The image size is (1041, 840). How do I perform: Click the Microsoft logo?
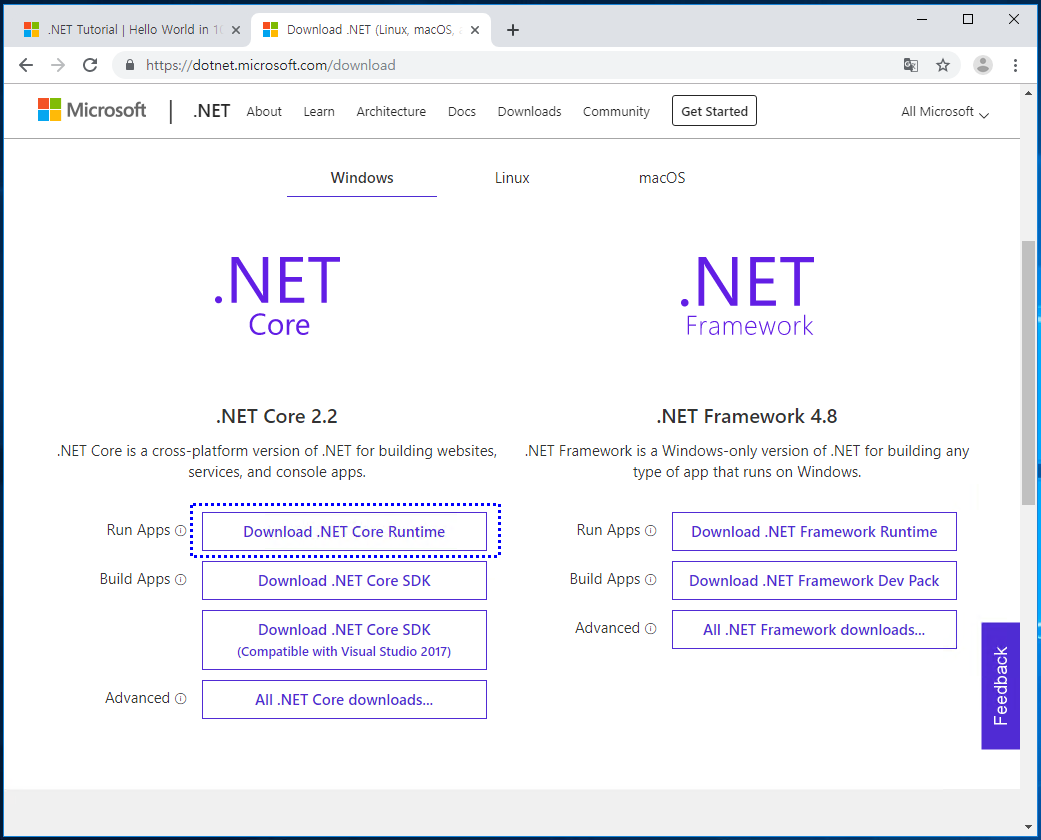[92, 110]
